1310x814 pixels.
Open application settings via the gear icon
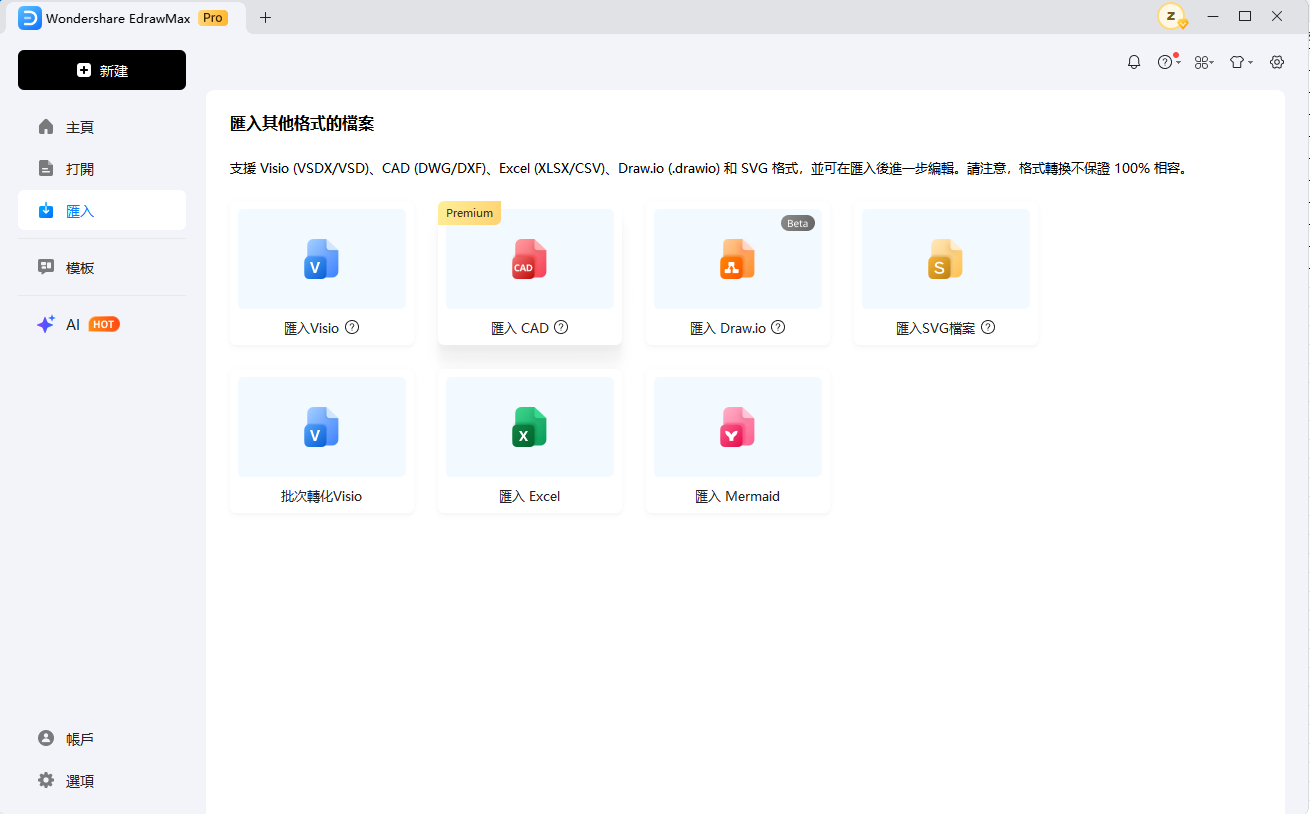point(1276,61)
